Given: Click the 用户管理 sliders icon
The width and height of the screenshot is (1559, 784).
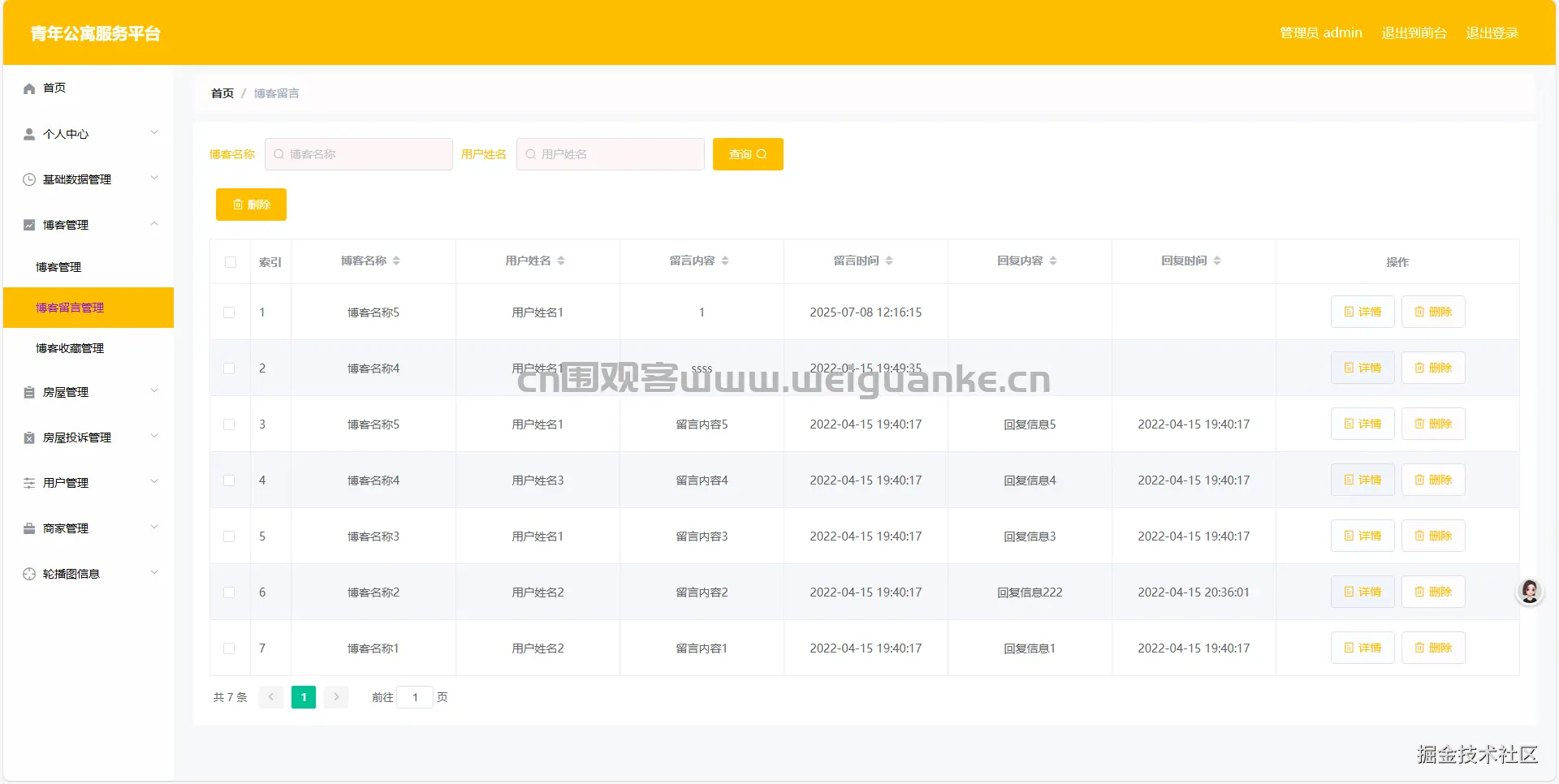Looking at the screenshot, I should [29, 483].
